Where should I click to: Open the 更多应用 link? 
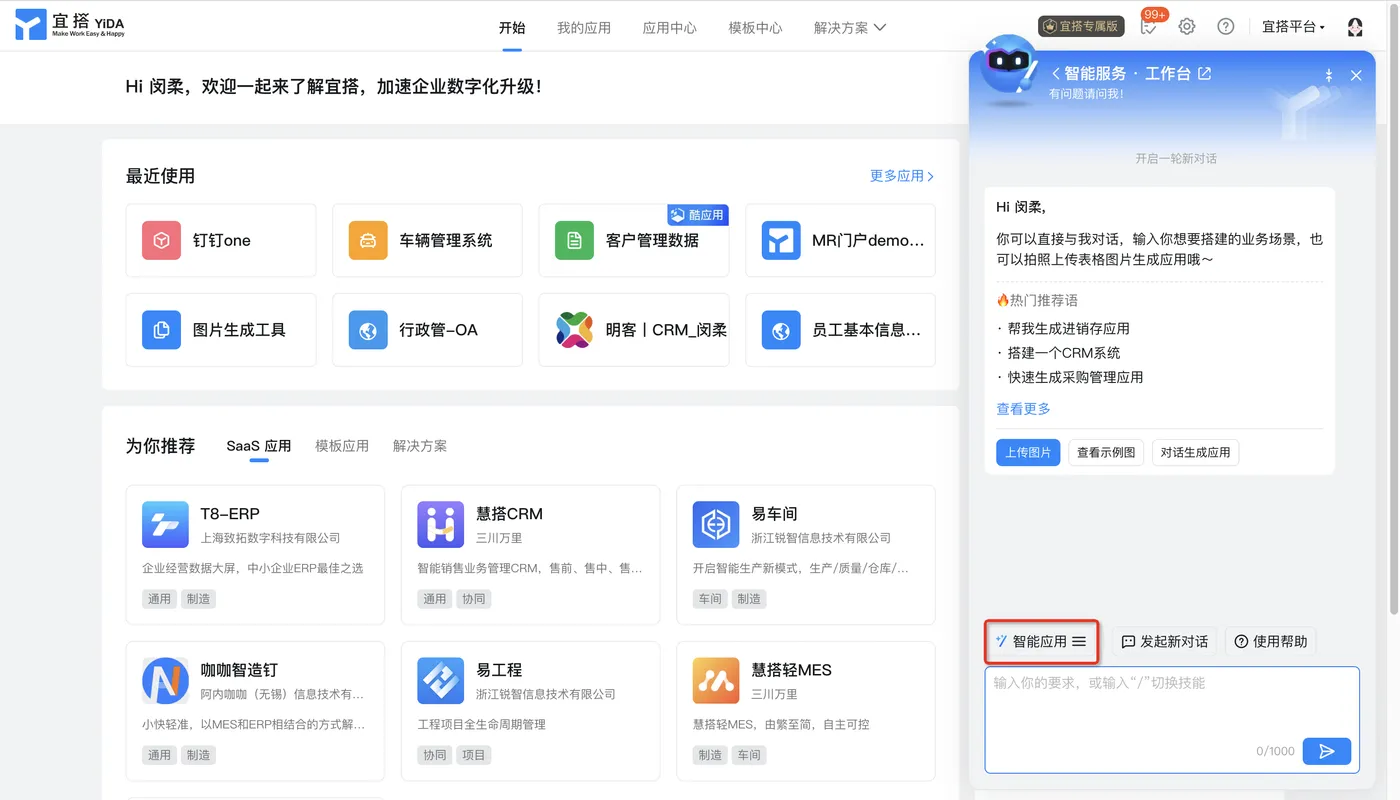point(902,176)
